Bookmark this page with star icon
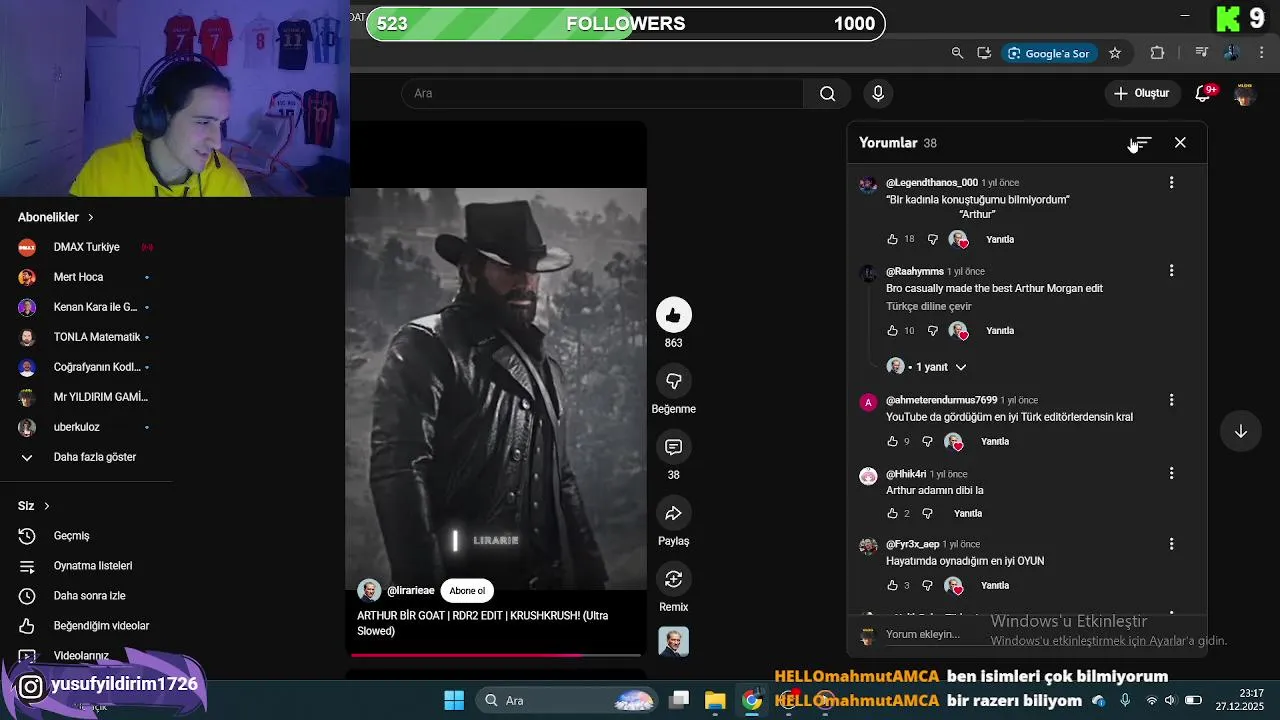Viewport: 1280px width, 720px height. 1115,53
